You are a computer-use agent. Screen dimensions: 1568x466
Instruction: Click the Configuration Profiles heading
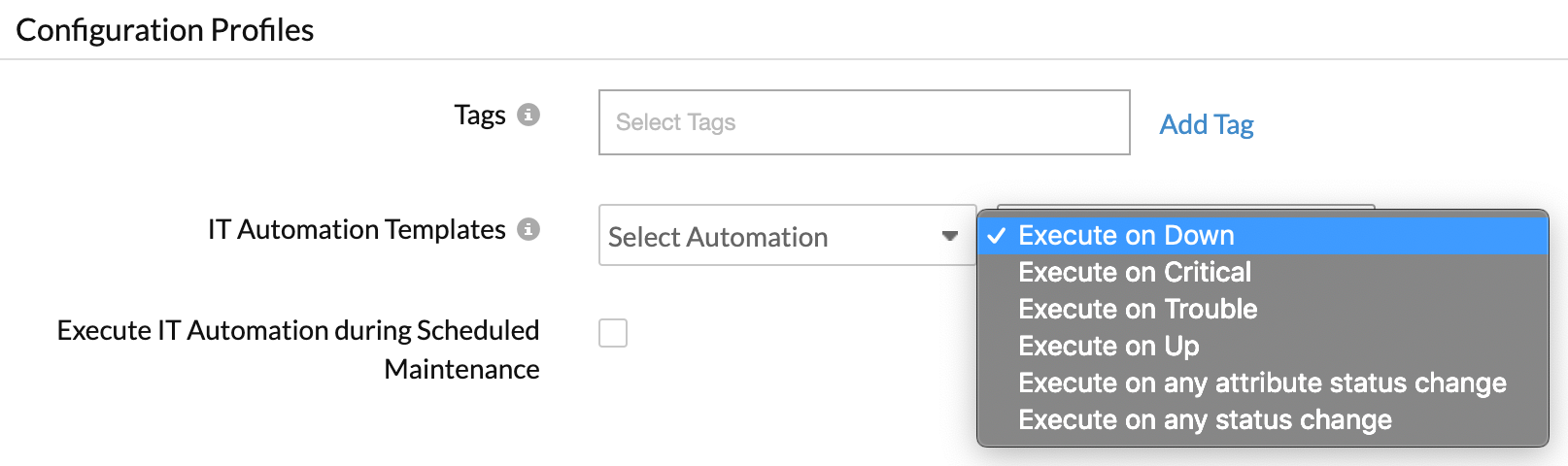pyautogui.click(x=165, y=30)
